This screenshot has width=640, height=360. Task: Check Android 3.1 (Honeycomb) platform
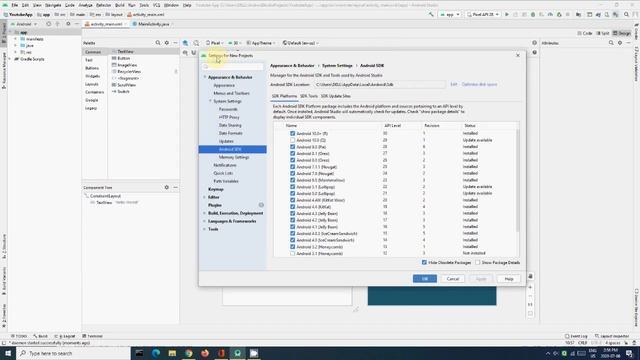pyautogui.click(x=292, y=253)
